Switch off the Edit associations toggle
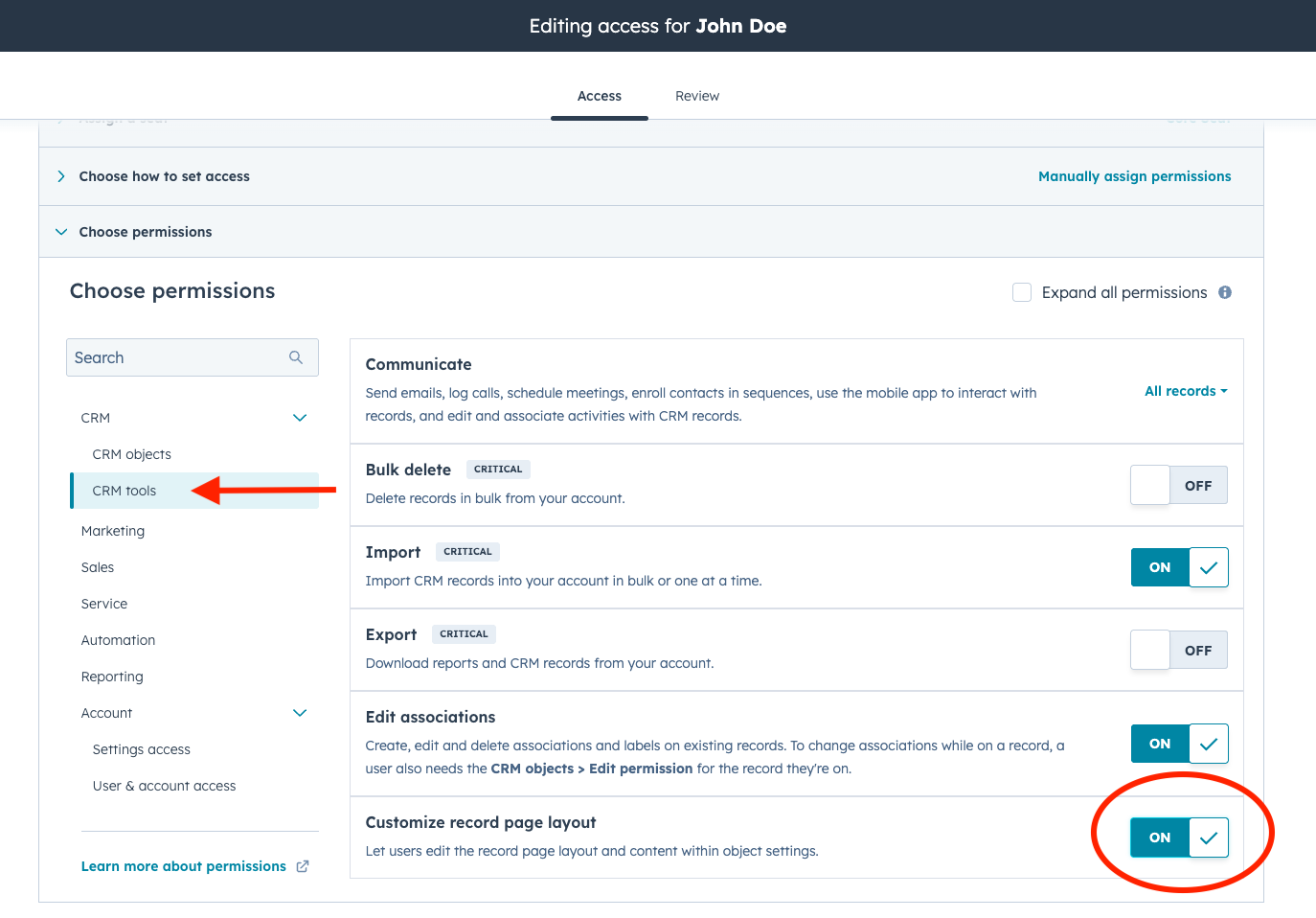1316x918 pixels. [x=1179, y=744]
